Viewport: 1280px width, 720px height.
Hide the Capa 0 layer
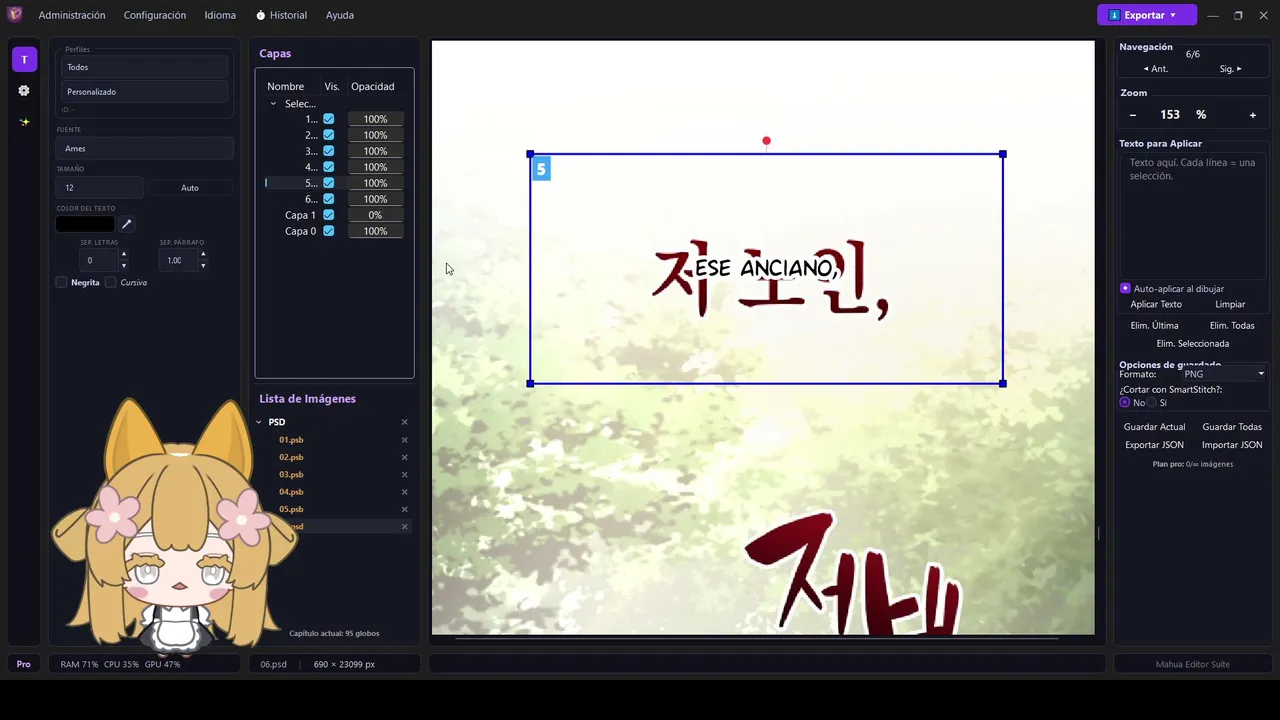[328, 231]
